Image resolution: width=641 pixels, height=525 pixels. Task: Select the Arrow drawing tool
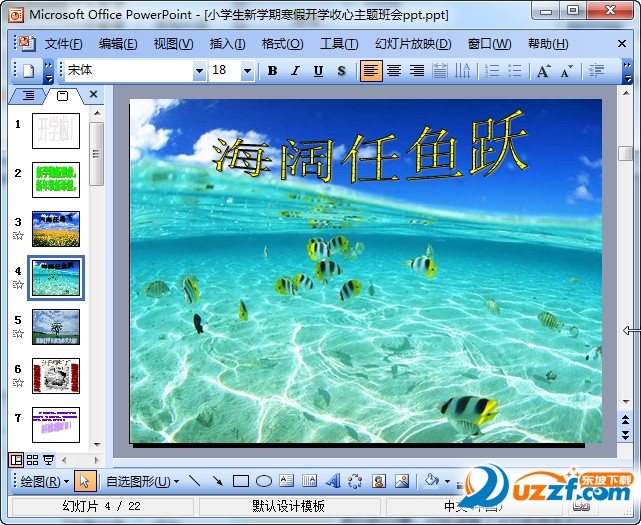click(x=218, y=481)
